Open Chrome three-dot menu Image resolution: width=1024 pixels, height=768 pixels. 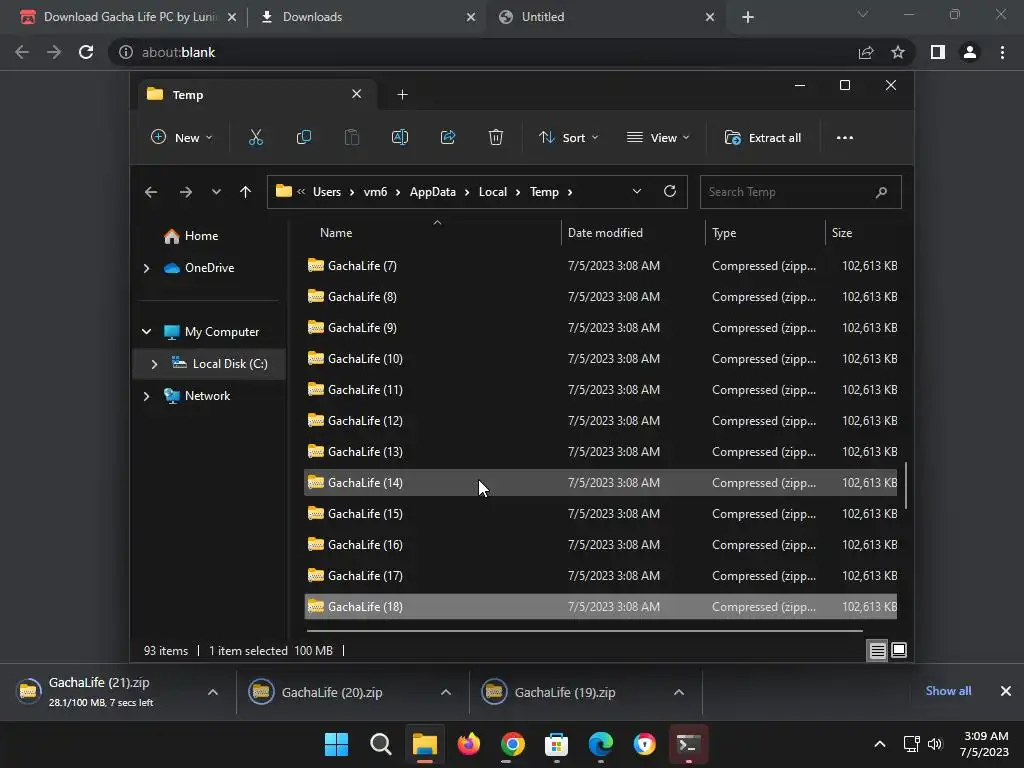(x=1002, y=52)
